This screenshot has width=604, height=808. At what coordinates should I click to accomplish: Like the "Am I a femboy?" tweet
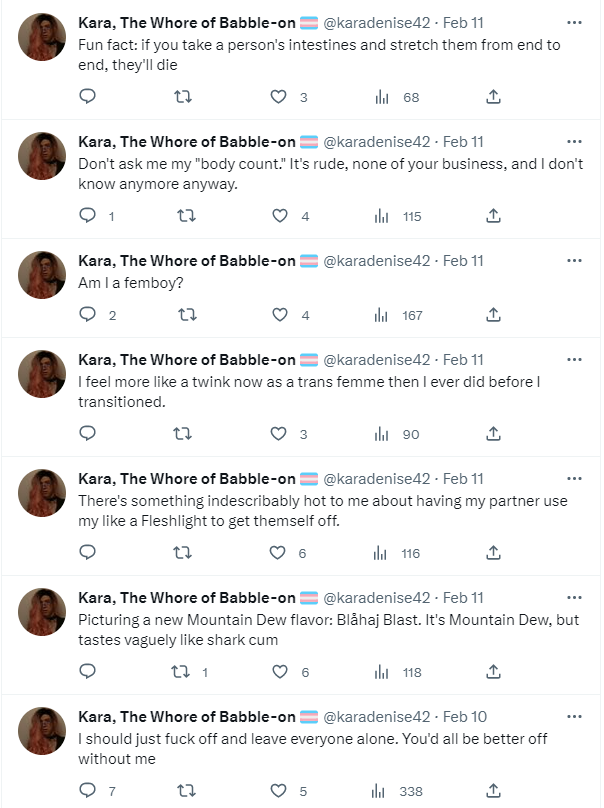point(281,315)
